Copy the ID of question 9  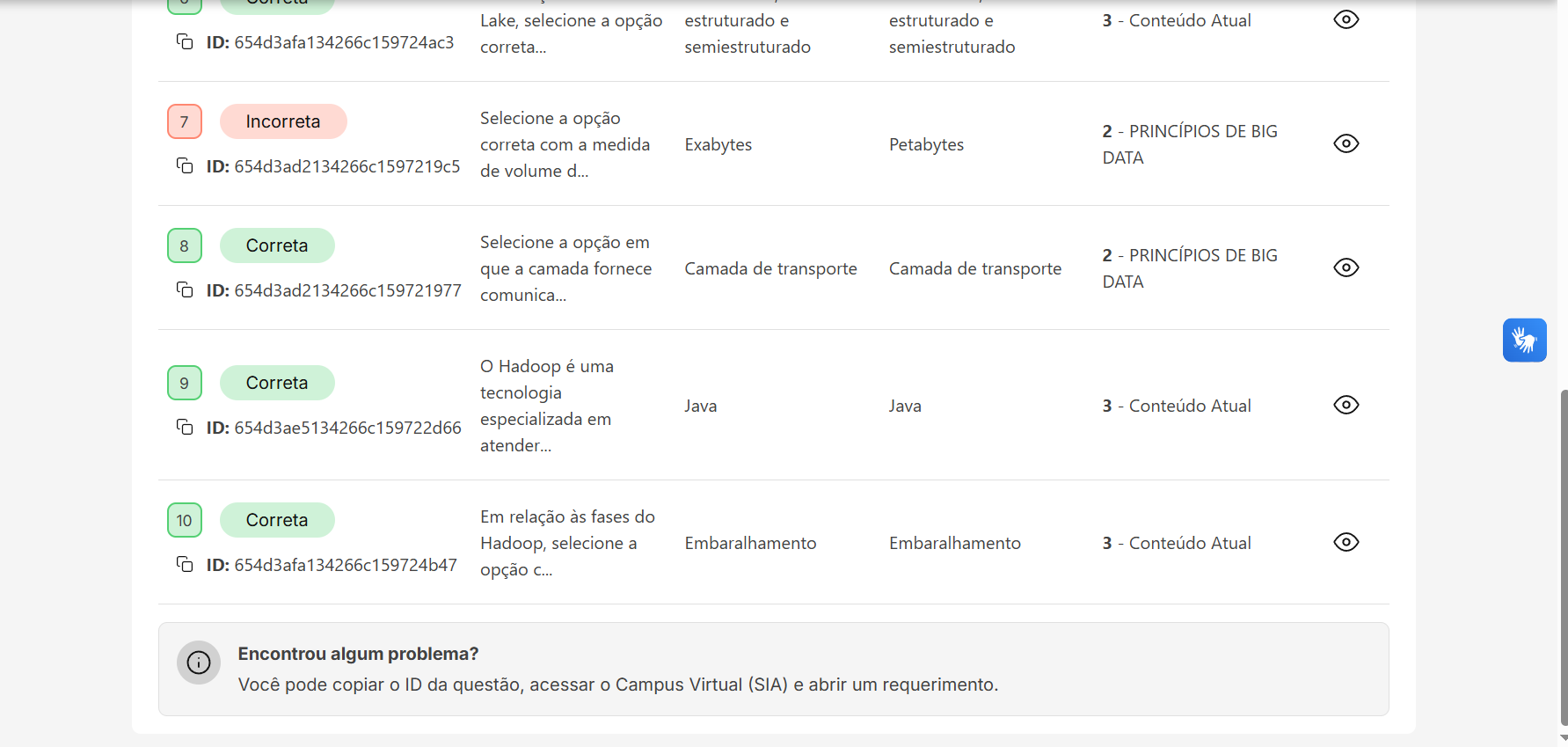pyautogui.click(x=185, y=427)
